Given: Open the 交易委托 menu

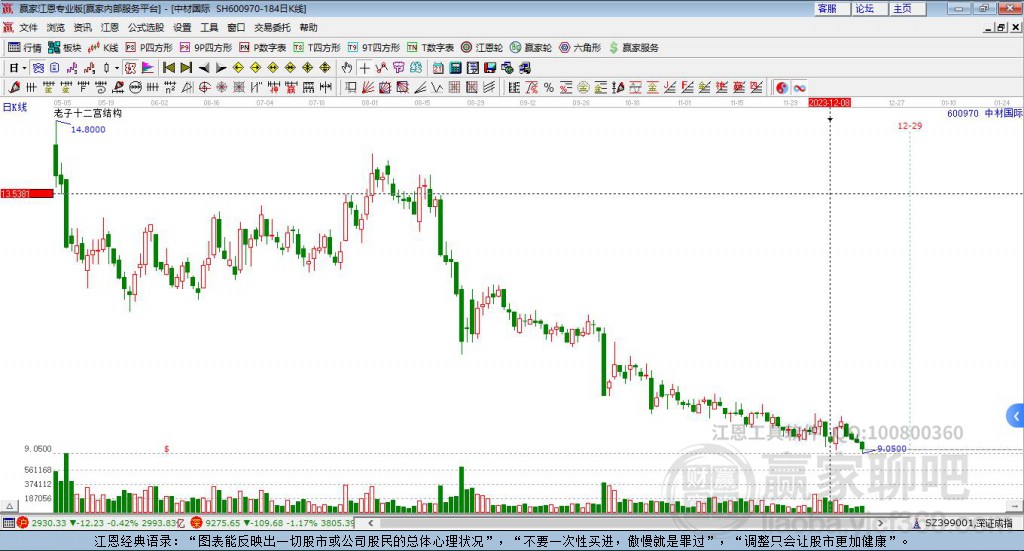Looking at the screenshot, I should [272, 27].
